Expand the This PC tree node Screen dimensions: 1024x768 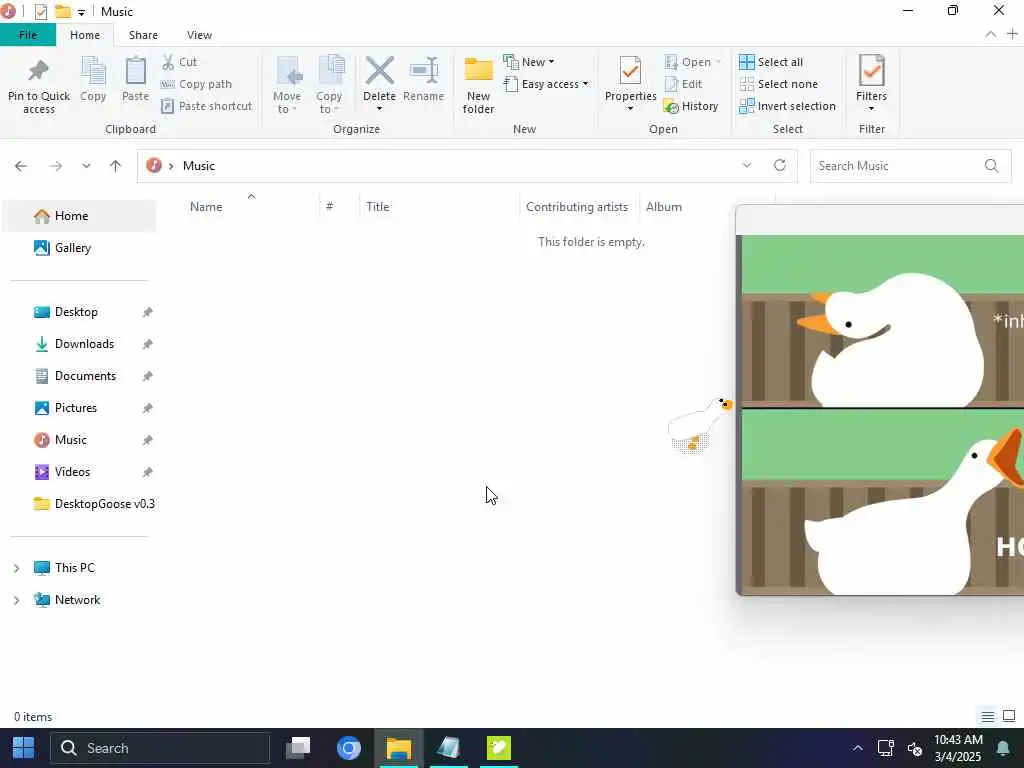(x=16, y=568)
